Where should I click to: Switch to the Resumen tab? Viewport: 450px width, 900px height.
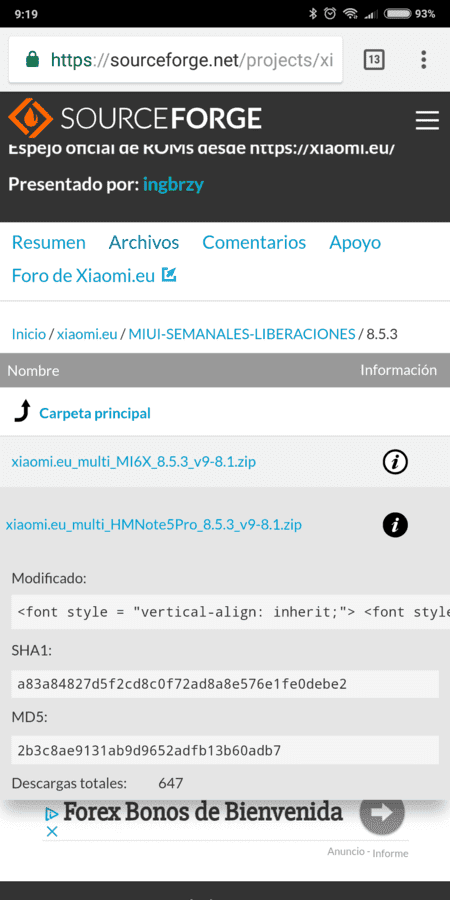tap(49, 242)
